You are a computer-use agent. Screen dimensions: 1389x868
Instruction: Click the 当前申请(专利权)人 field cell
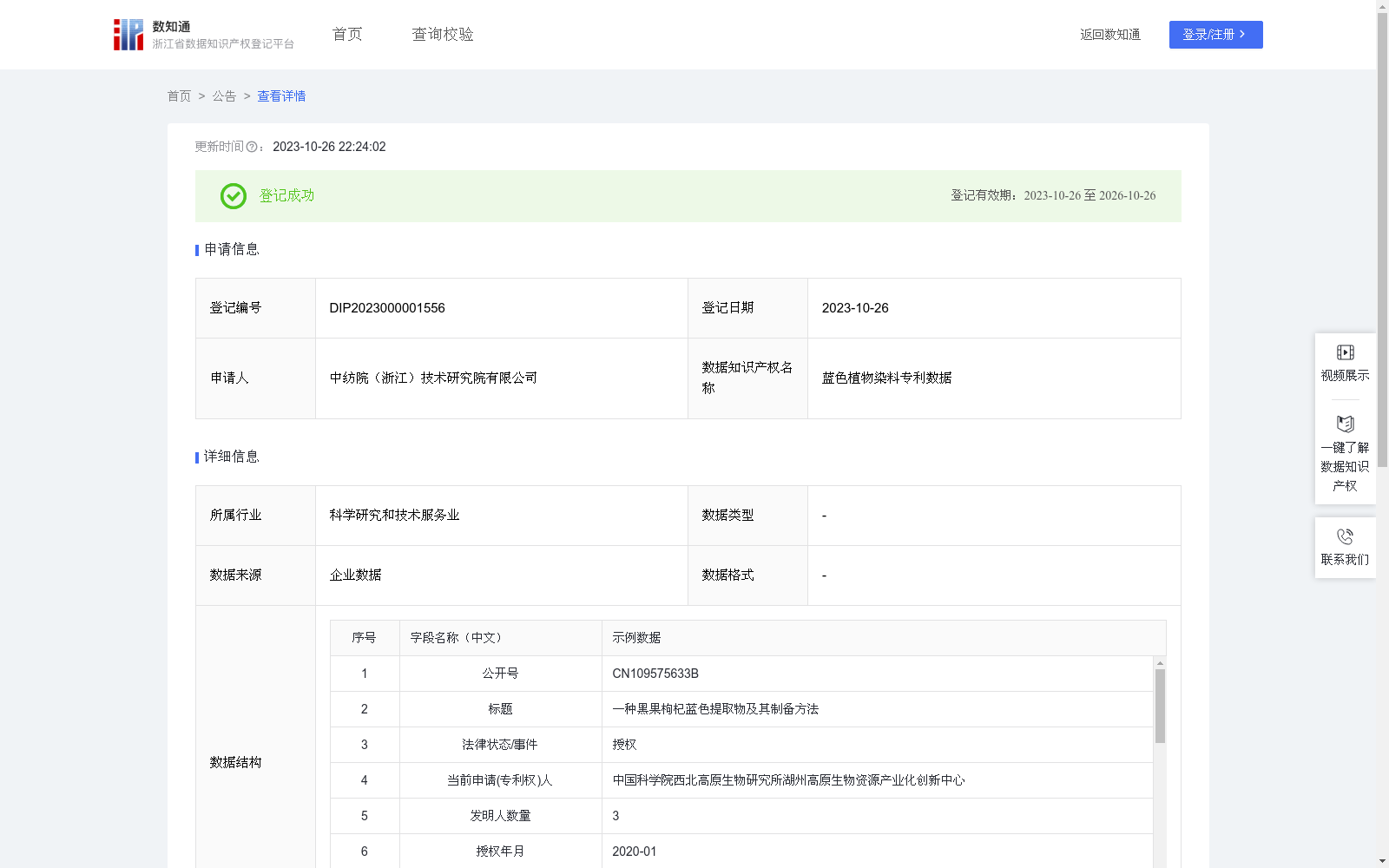501,780
